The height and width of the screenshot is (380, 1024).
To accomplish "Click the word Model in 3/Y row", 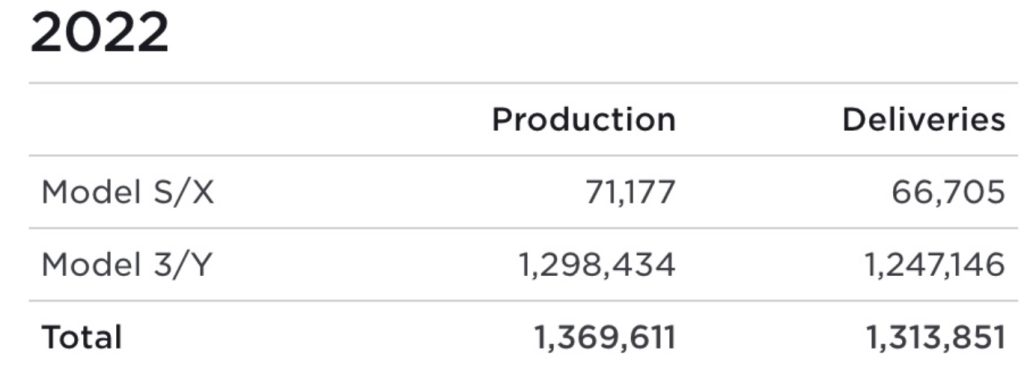I will (x=87, y=266).
